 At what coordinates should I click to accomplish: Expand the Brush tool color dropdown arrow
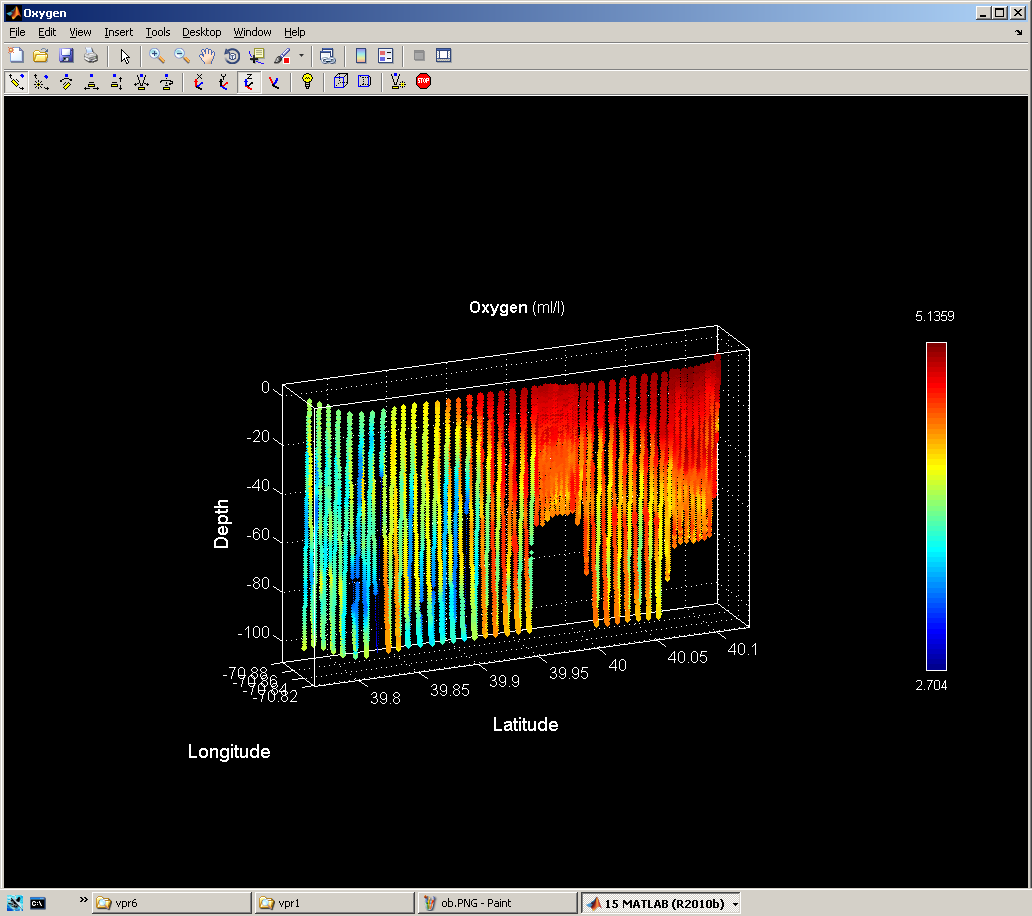[301, 56]
